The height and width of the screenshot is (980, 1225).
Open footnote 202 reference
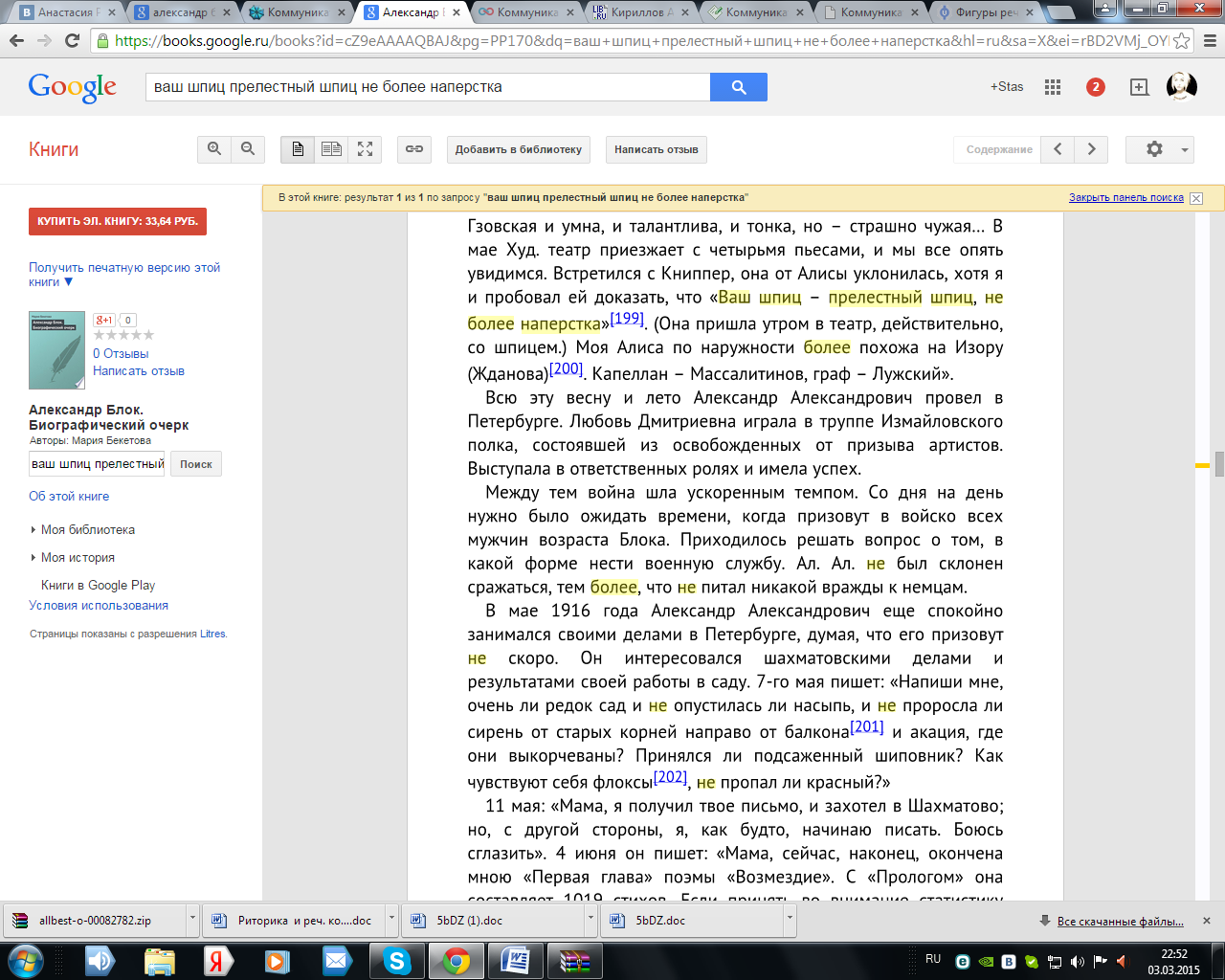(x=671, y=776)
